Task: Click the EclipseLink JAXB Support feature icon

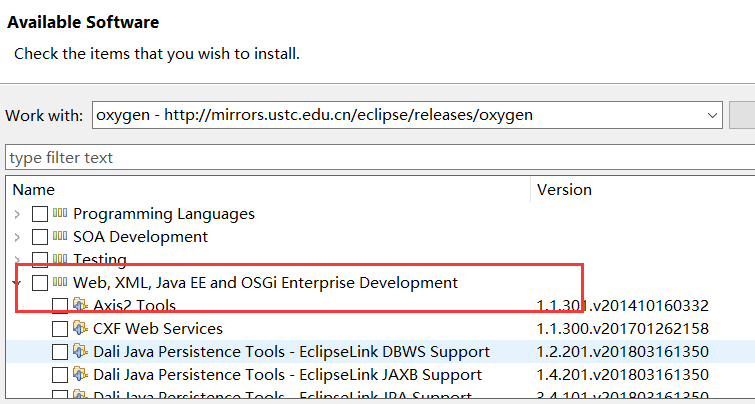Action: tap(80, 374)
